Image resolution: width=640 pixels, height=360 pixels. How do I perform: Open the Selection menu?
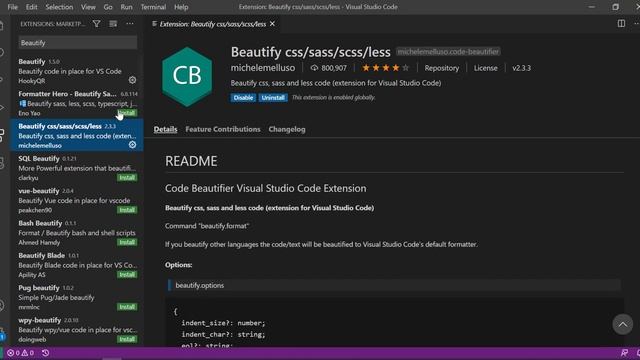click(59, 7)
